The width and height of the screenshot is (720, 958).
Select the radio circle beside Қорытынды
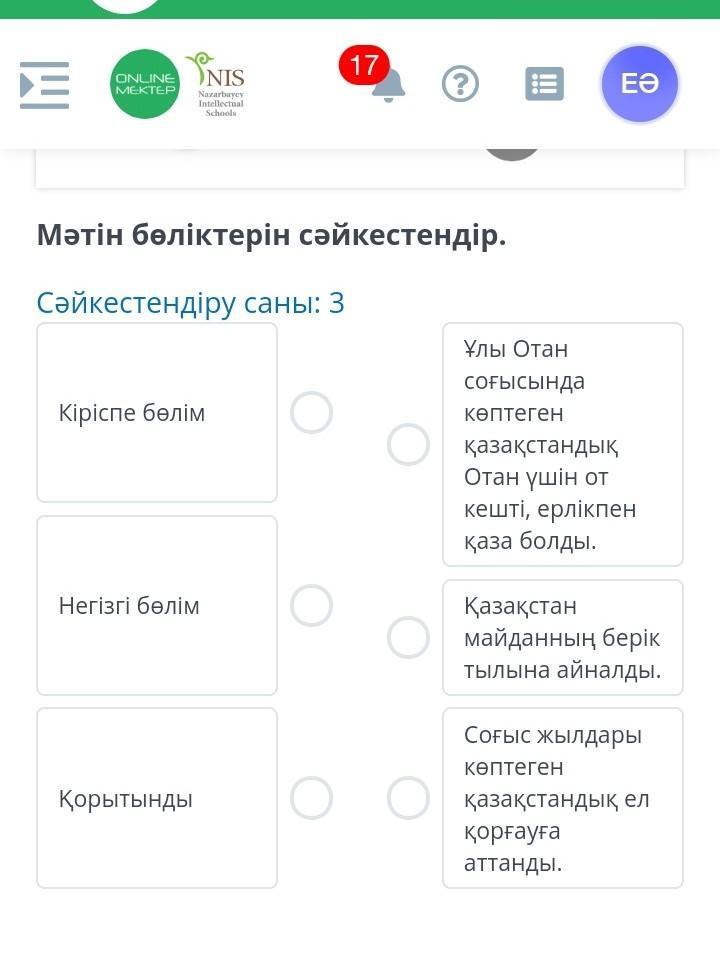[311, 798]
